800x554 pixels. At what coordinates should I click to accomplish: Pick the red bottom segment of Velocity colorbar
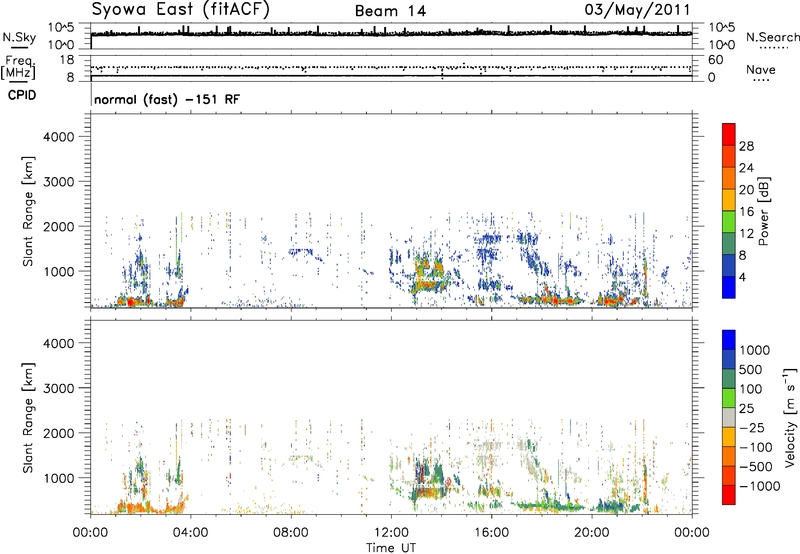pos(729,495)
